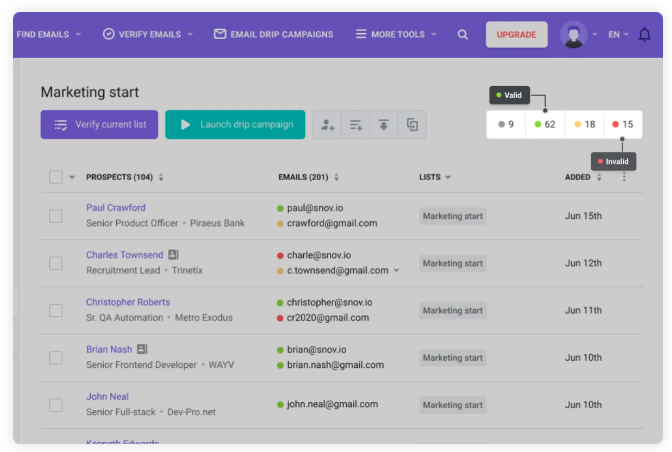Sort by Prospects column arrows

click(161, 177)
